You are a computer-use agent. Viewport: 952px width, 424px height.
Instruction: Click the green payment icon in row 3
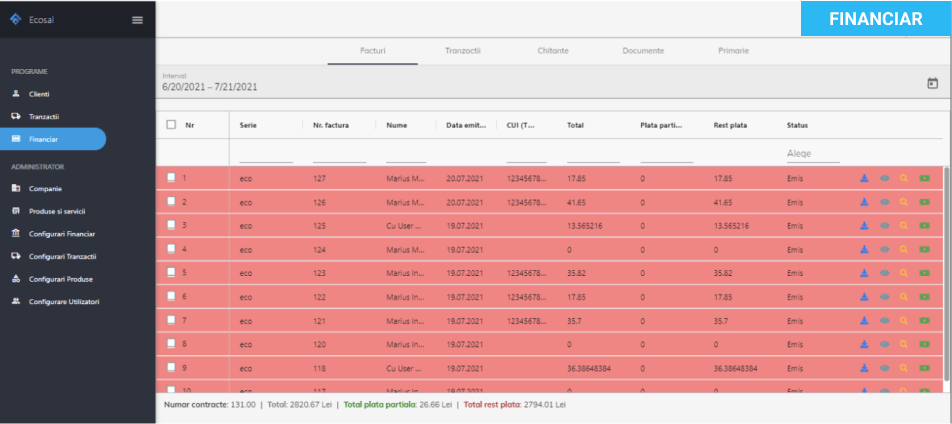924,225
